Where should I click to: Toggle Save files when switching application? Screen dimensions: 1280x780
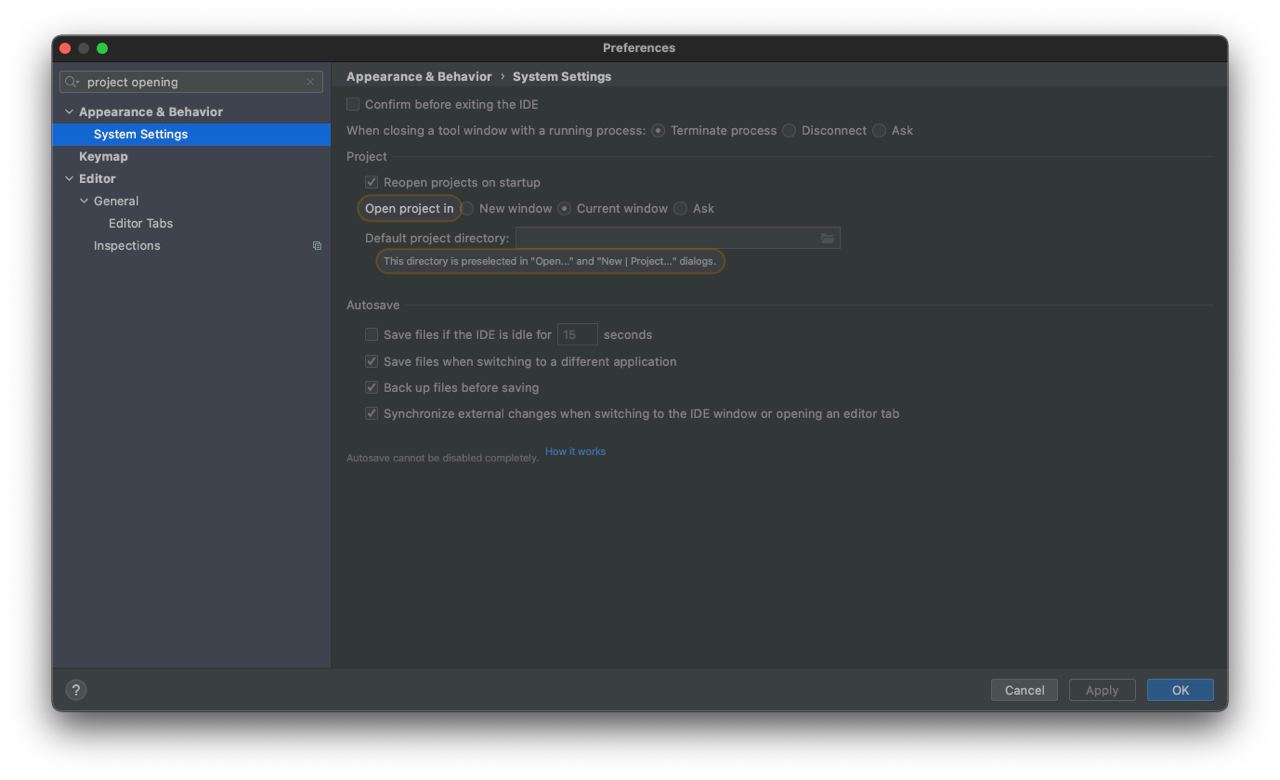tap(371, 361)
